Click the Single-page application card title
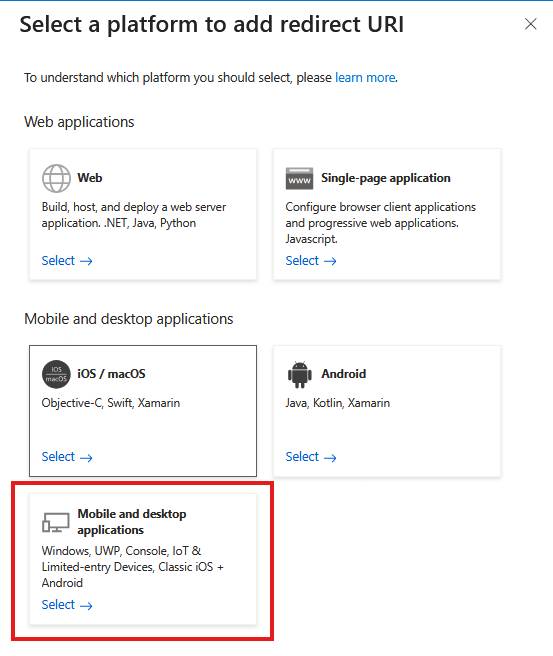 click(386, 178)
